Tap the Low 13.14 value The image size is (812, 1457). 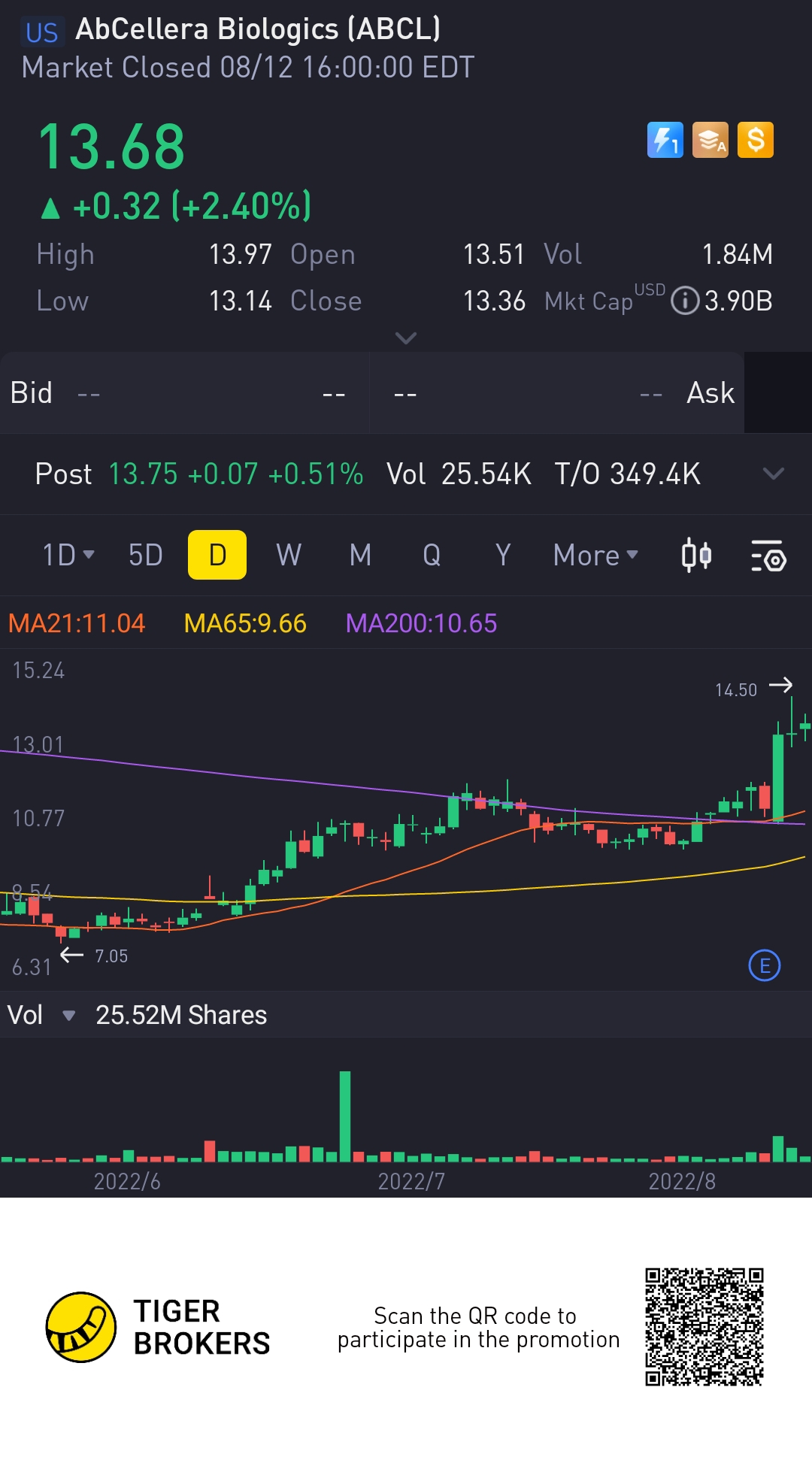(x=241, y=301)
